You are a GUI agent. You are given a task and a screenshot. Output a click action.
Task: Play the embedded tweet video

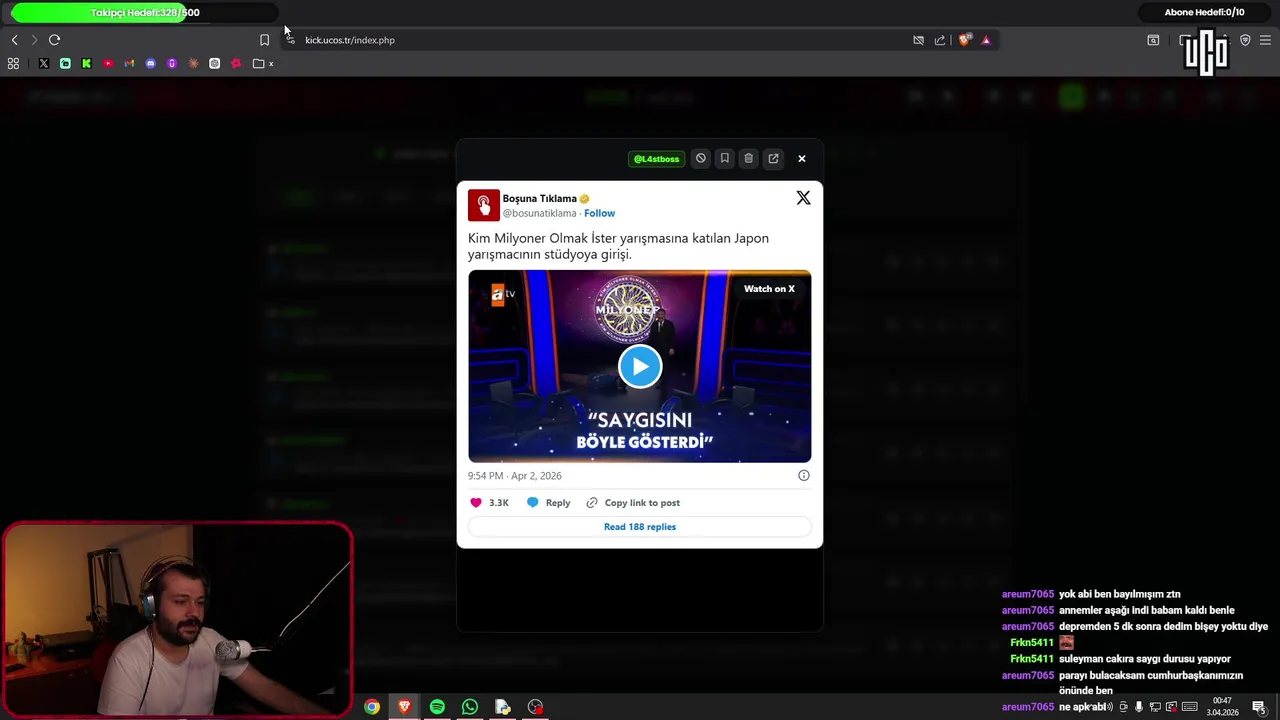(x=640, y=366)
